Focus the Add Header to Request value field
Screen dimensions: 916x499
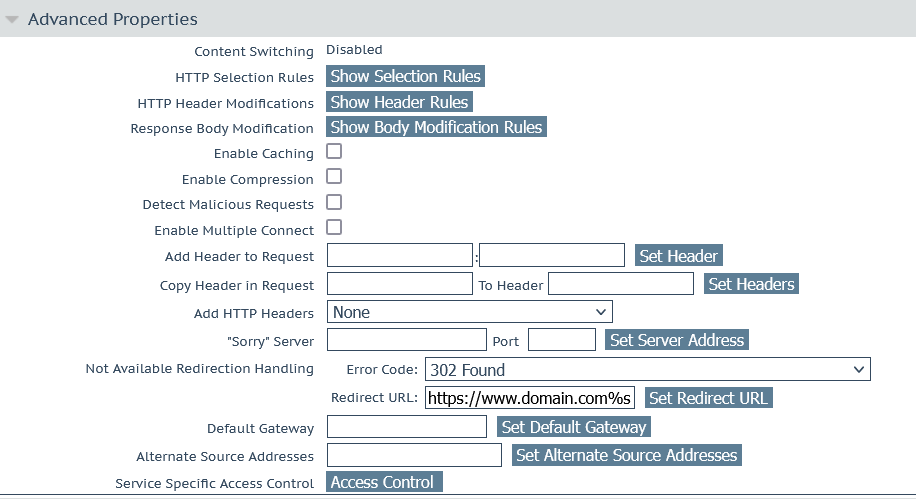552,255
